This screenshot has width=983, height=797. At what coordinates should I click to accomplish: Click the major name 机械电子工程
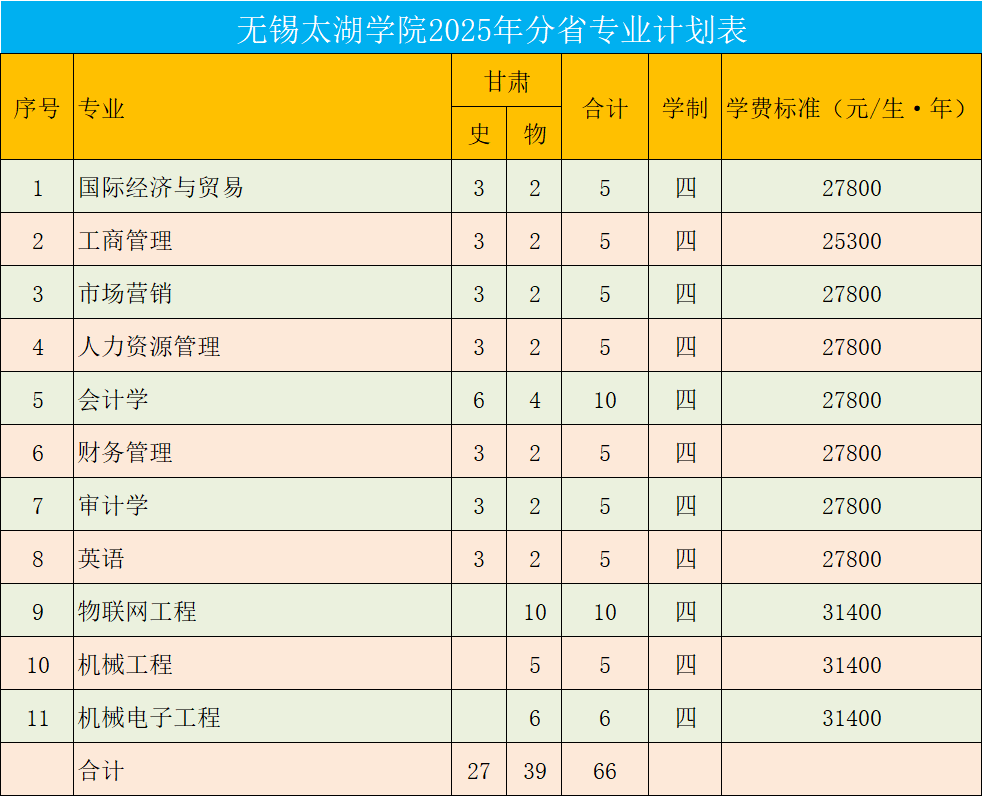click(149, 717)
